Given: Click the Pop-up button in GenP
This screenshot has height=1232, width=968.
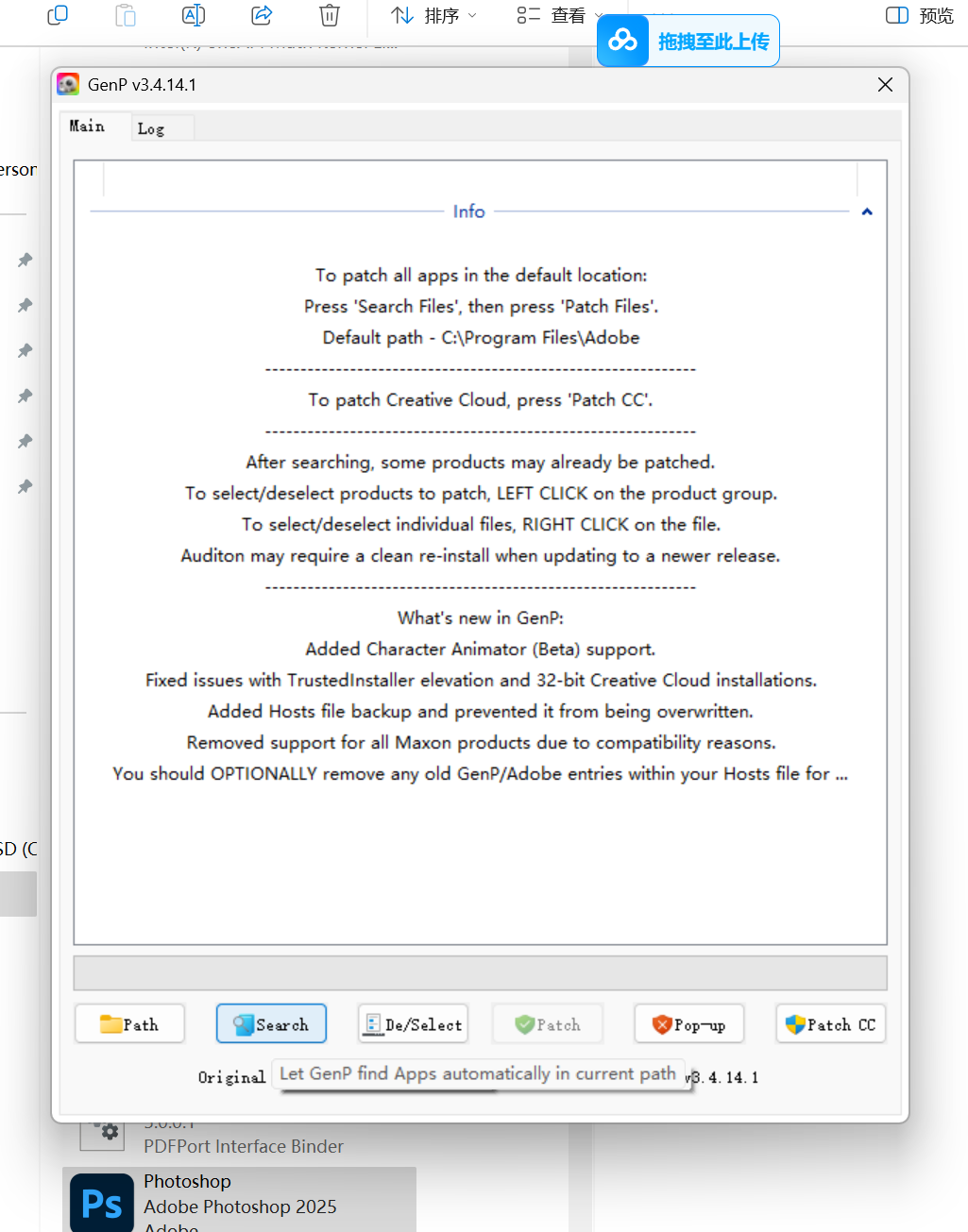Looking at the screenshot, I should click(689, 1024).
